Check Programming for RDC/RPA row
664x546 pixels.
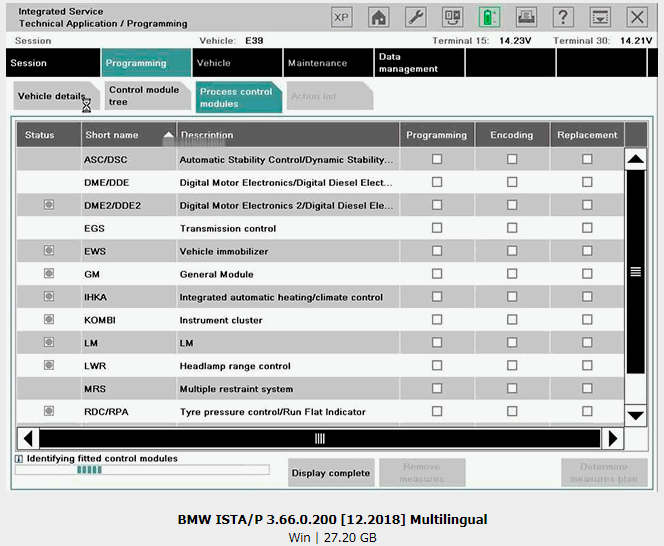click(437, 411)
